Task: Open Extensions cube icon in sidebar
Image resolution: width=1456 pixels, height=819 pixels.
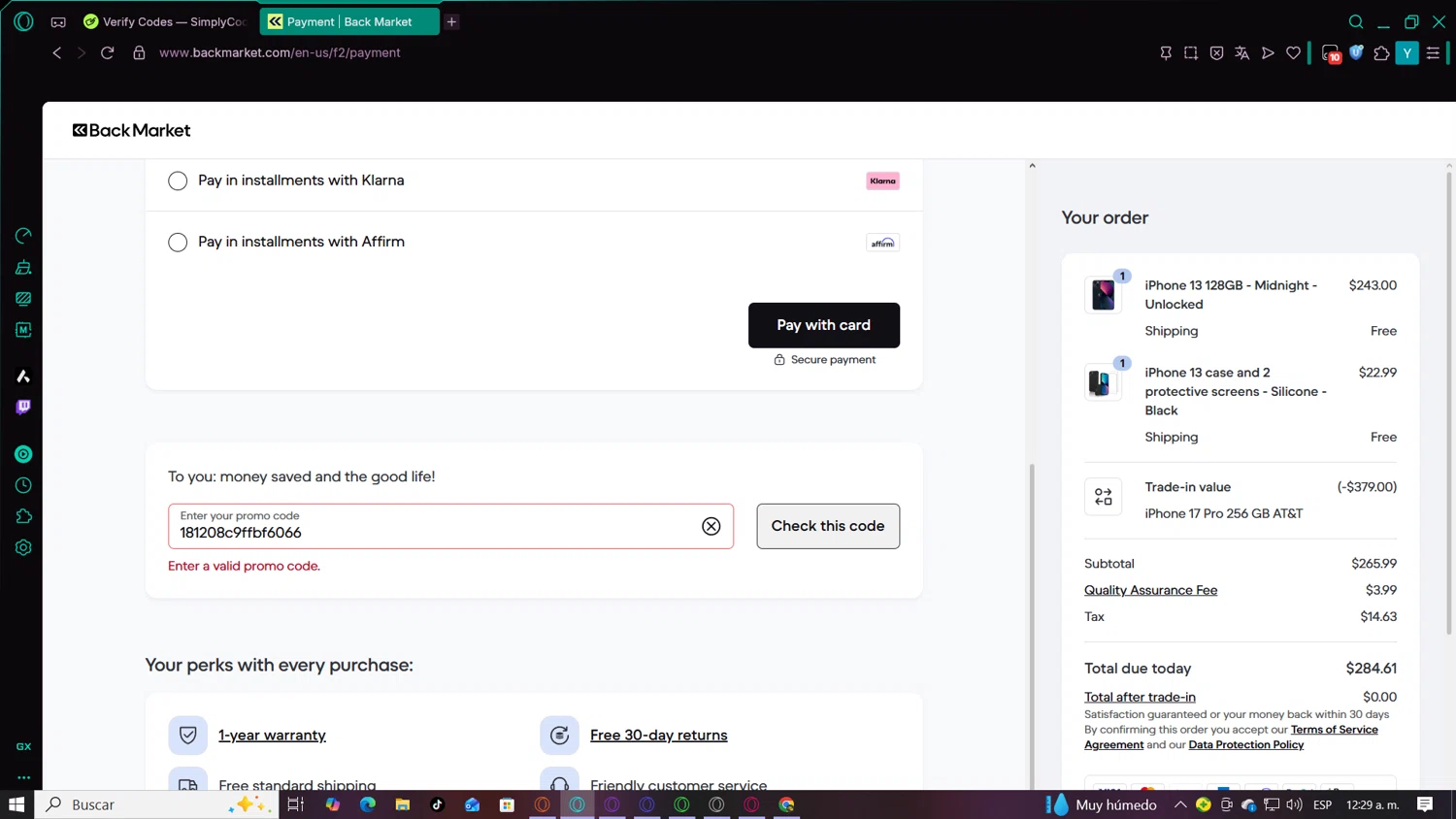Action: [x=23, y=516]
